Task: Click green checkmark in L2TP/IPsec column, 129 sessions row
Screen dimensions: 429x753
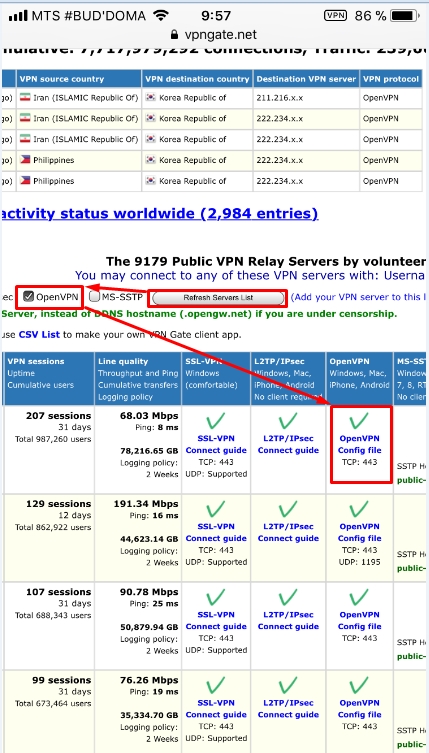Action: (288, 510)
